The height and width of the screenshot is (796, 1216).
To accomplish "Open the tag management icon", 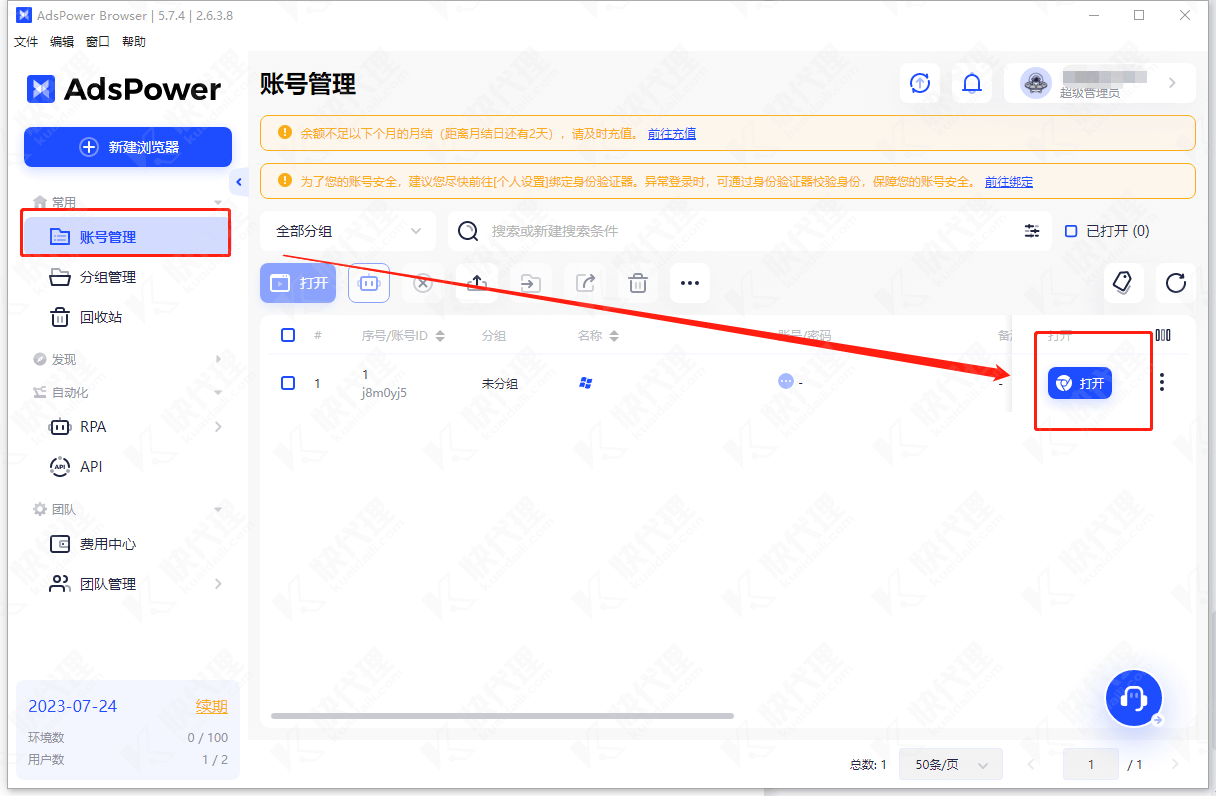I will 1123,283.
